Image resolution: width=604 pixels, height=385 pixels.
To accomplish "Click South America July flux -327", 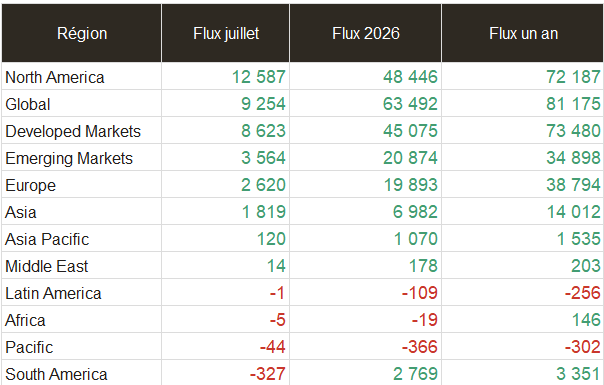I will click(268, 374).
